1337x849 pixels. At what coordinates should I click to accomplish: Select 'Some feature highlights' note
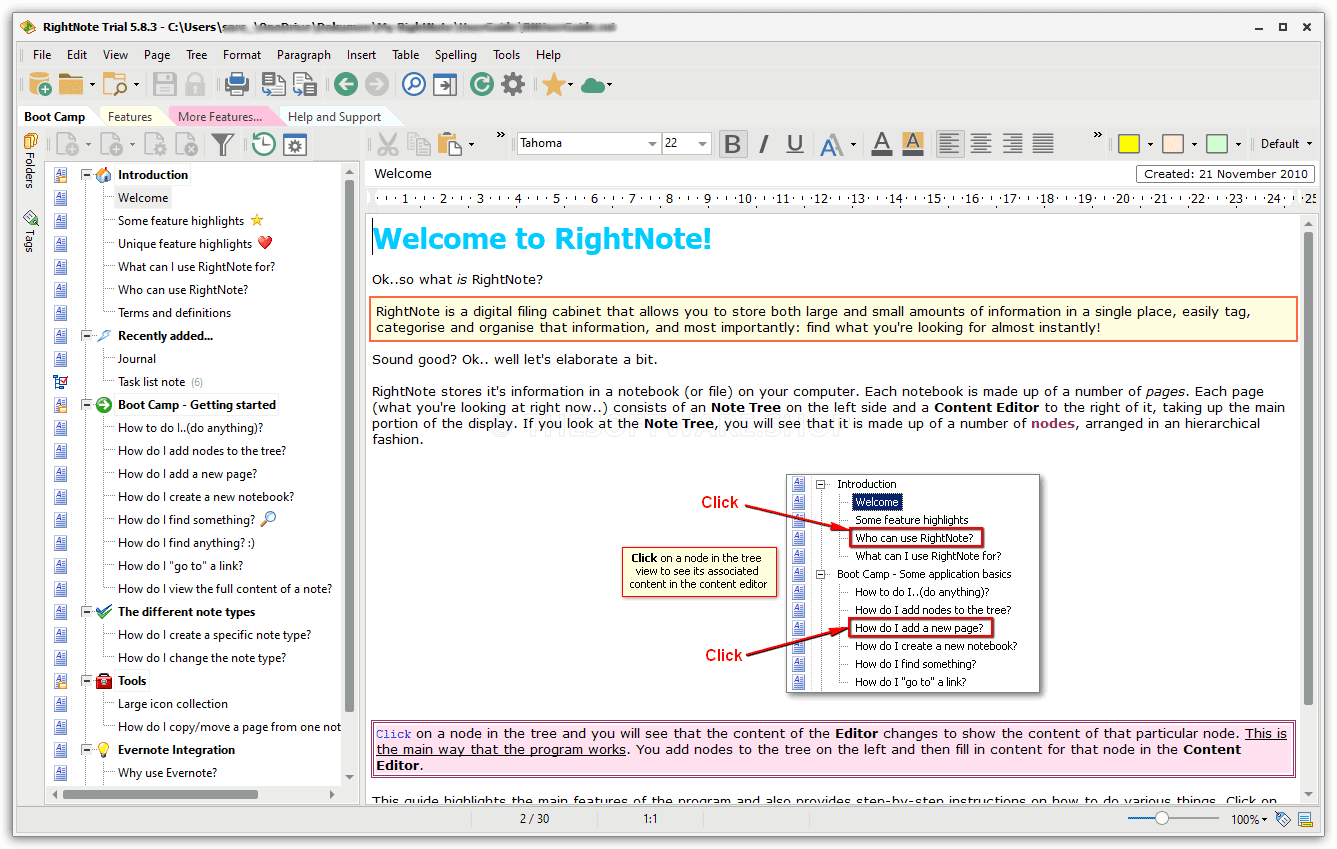point(181,221)
